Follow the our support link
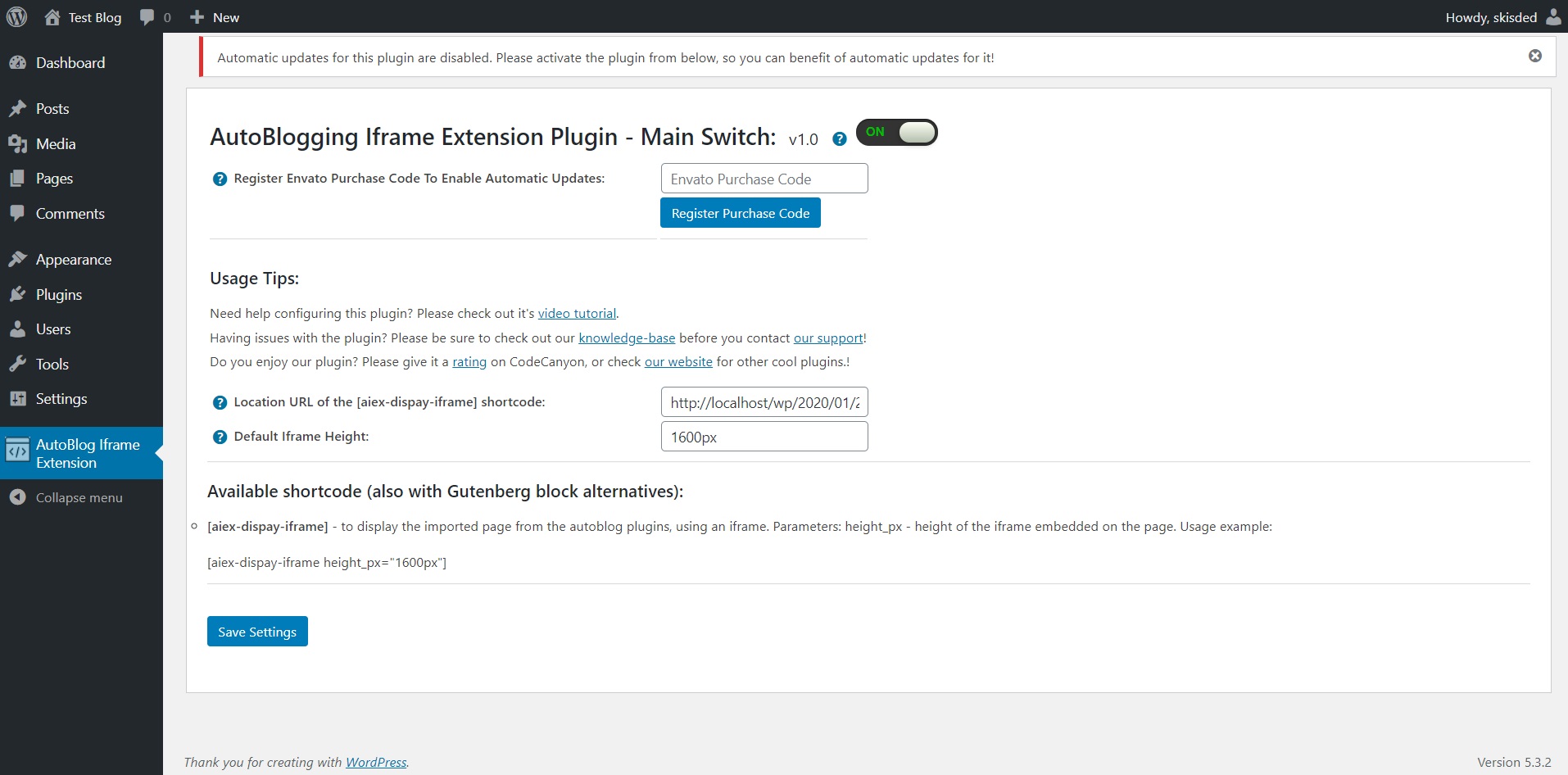The image size is (1568, 775). [x=828, y=338]
